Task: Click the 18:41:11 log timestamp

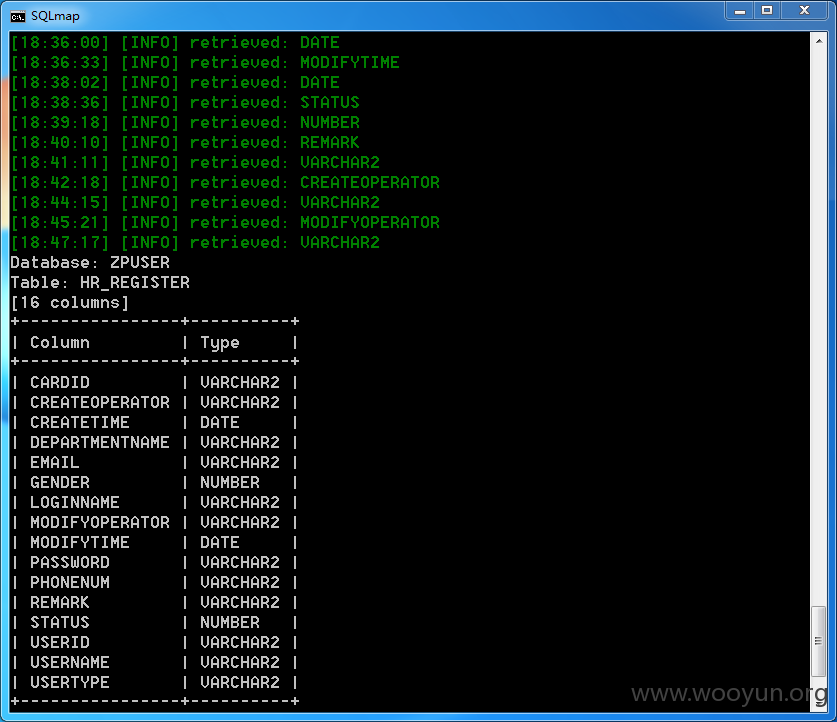Action: pos(60,163)
